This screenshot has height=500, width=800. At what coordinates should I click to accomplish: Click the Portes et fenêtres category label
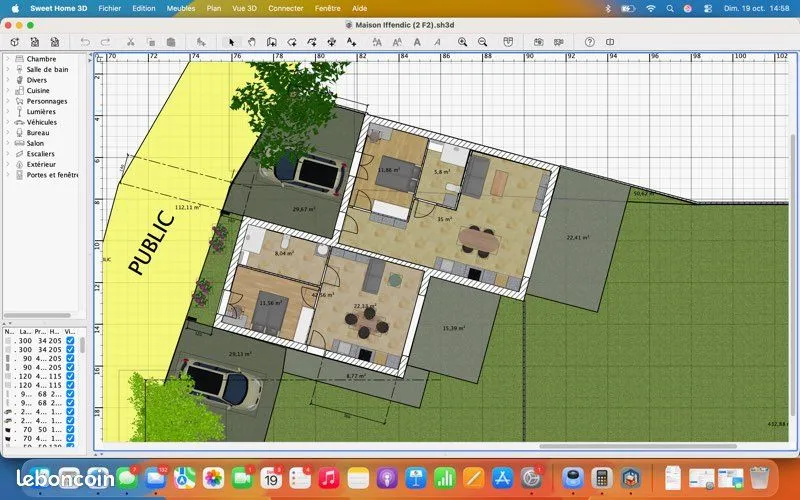(53, 175)
